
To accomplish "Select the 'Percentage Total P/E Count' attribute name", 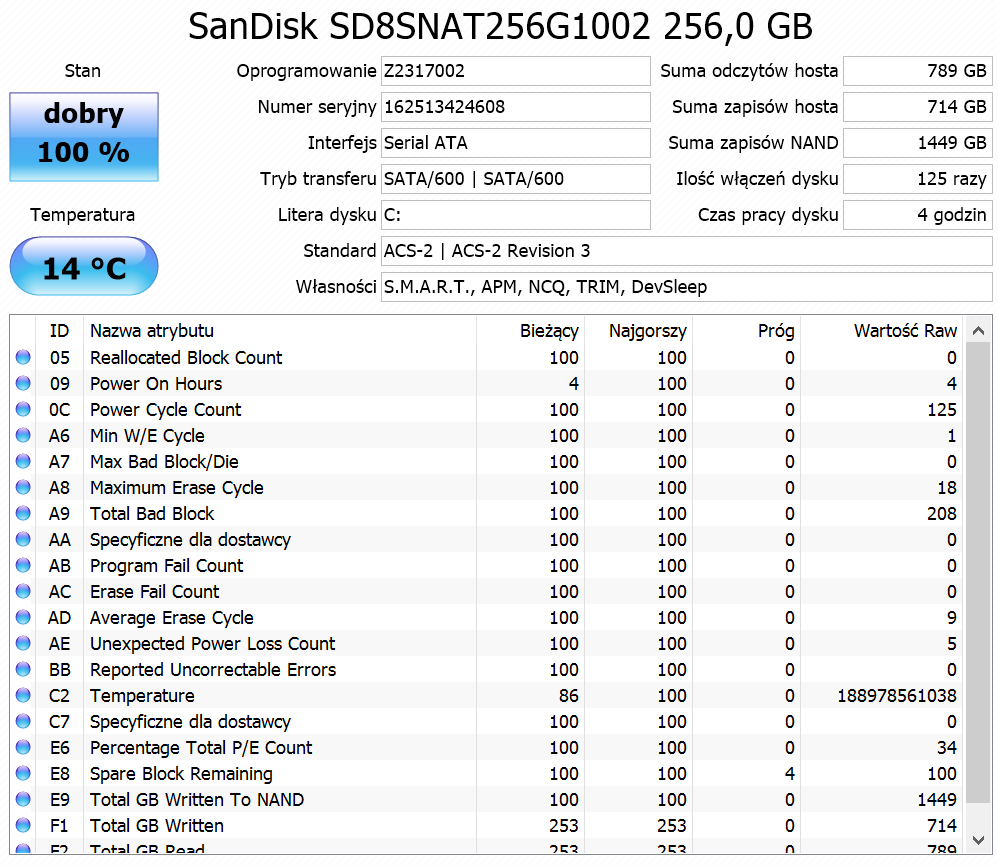I will [201, 748].
